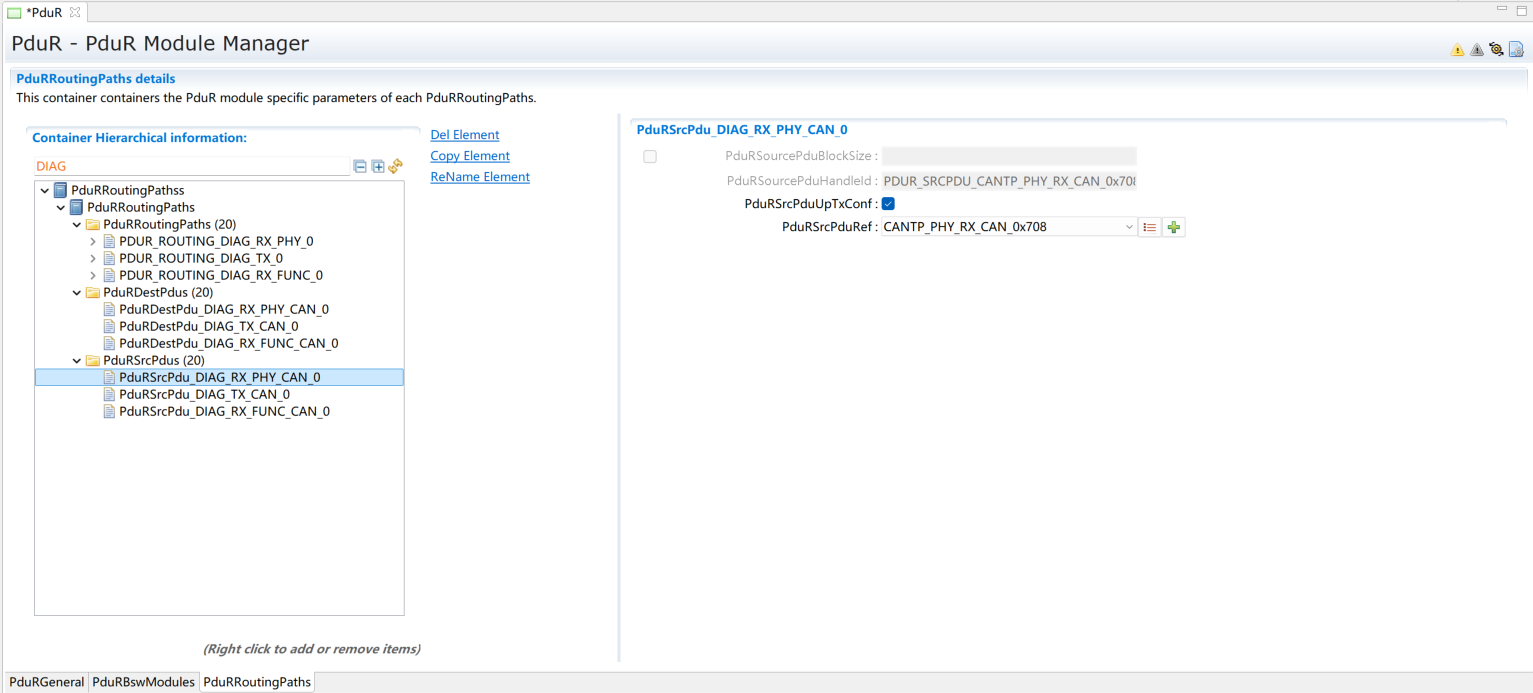Switch to the PduRGeneral tab

(46, 682)
